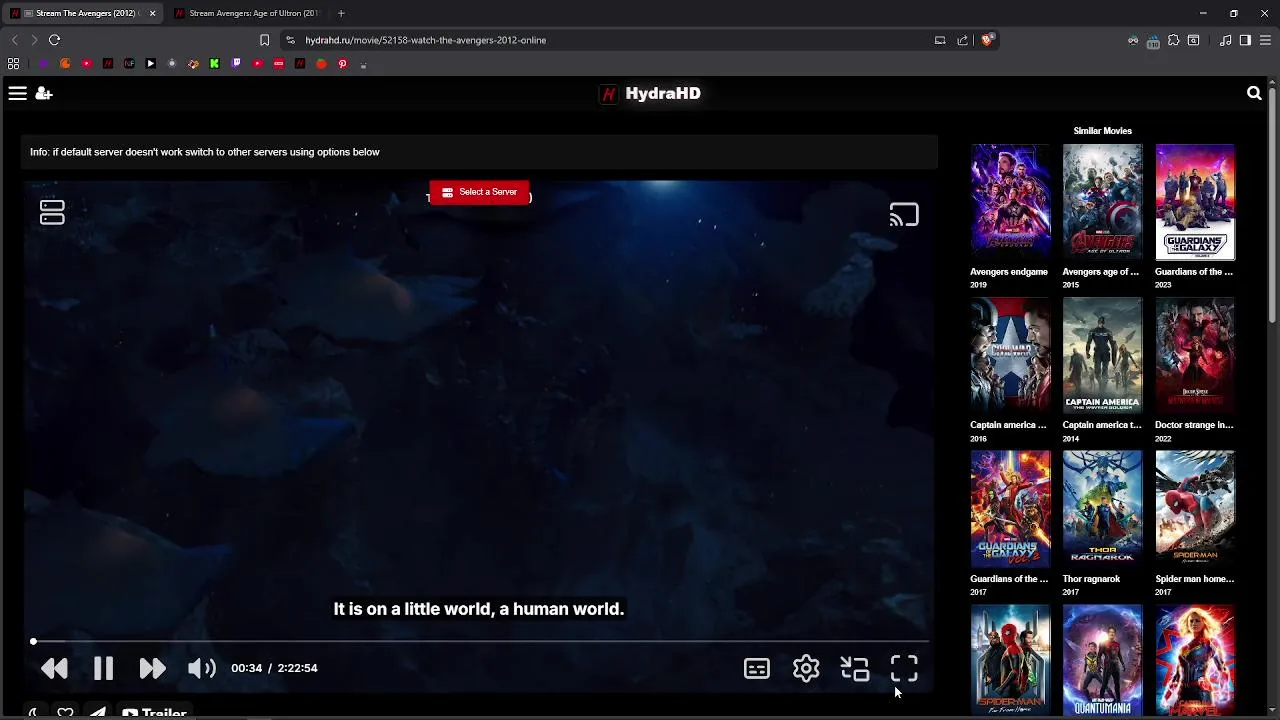The width and height of the screenshot is (1280, 720).
Task: Mute the player volume
Action: pyautogui.click(x=201, y=668)
